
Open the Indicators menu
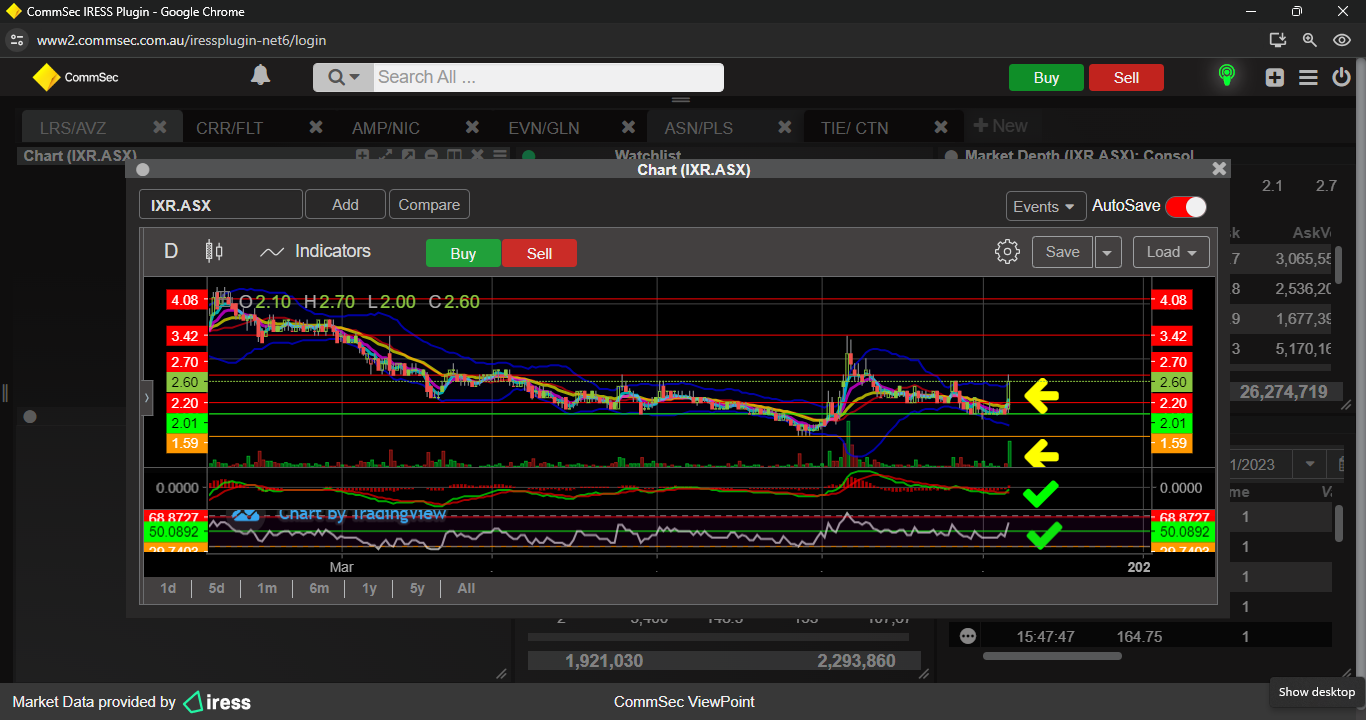pyautogui.click(x=315, y=251)
